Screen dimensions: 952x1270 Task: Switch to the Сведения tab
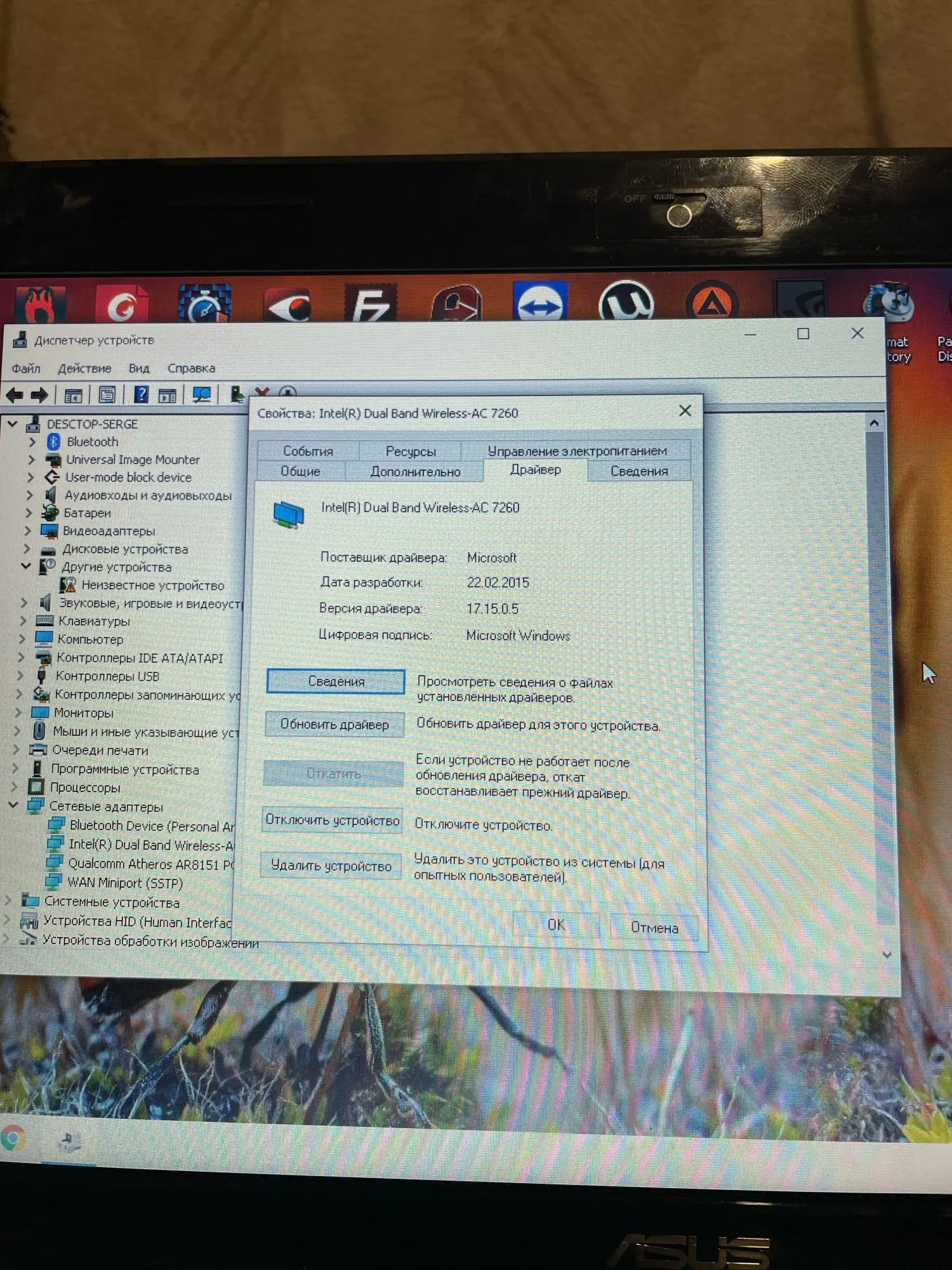[x=639, y=471]
